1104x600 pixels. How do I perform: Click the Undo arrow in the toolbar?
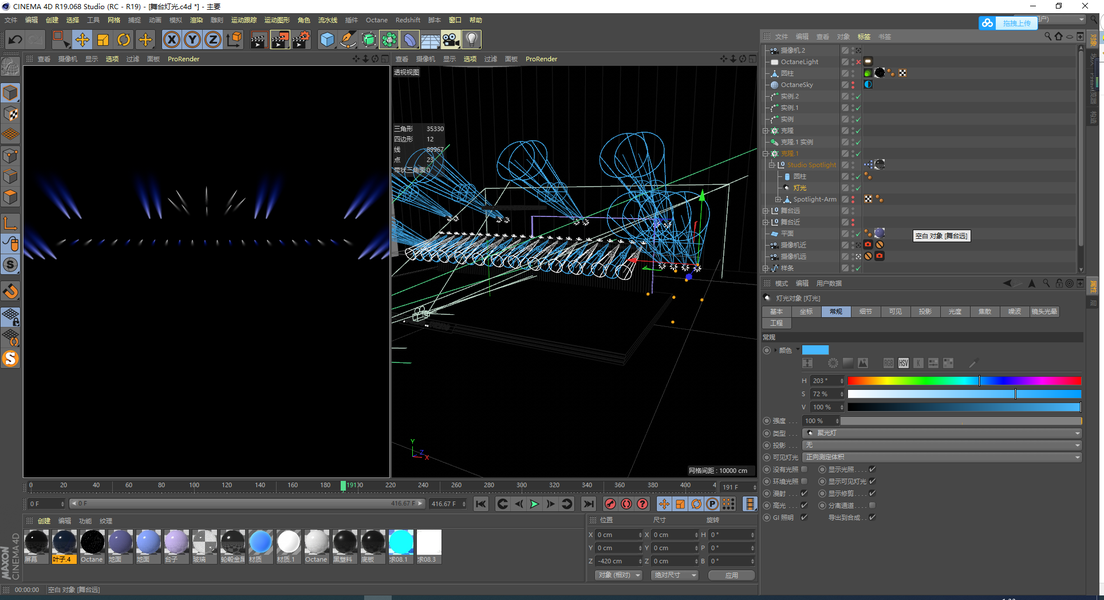(x=15, y=39)
